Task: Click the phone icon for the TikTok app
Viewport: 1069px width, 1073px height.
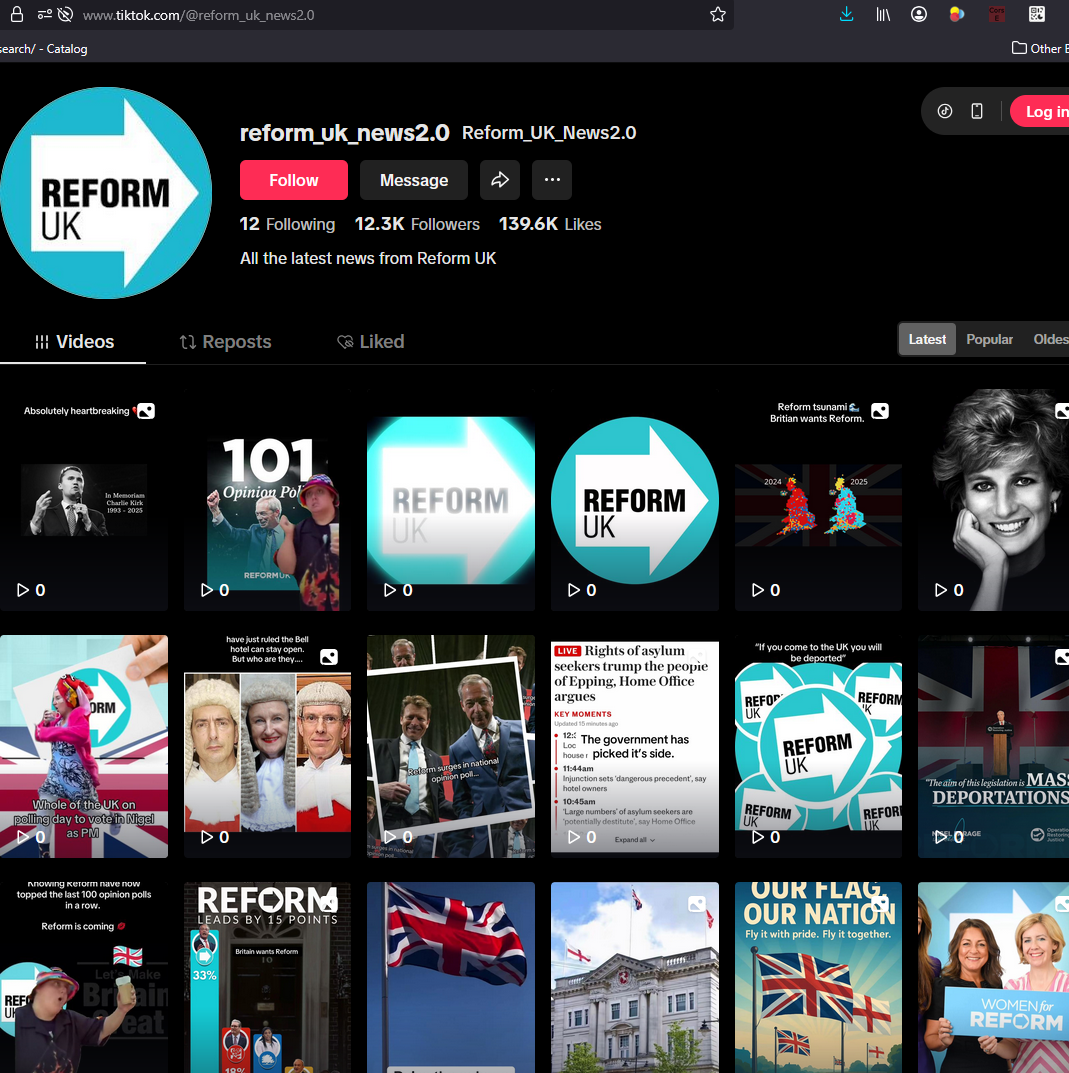Action: coord(977,112)
